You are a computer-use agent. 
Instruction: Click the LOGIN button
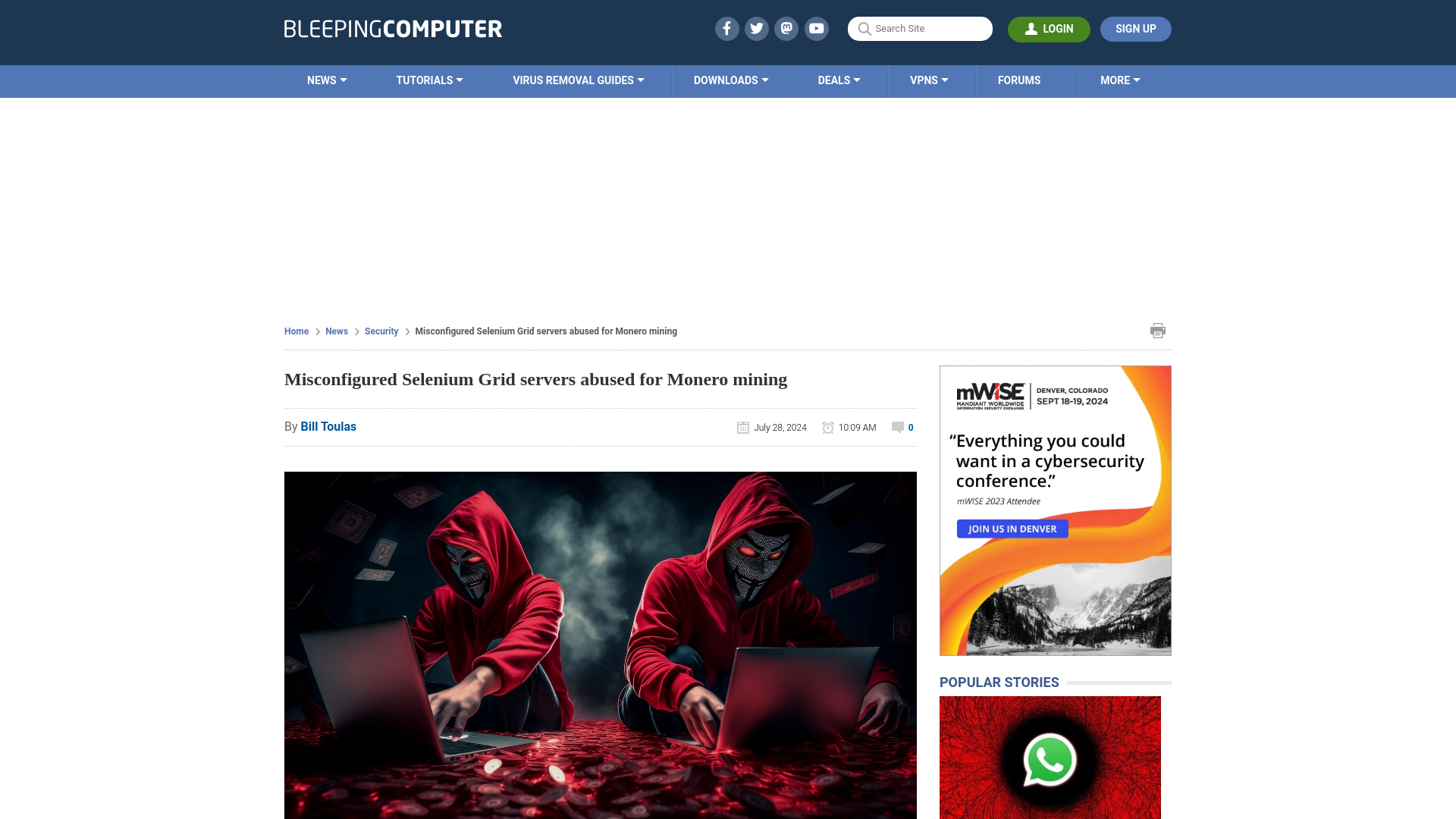1049,29
